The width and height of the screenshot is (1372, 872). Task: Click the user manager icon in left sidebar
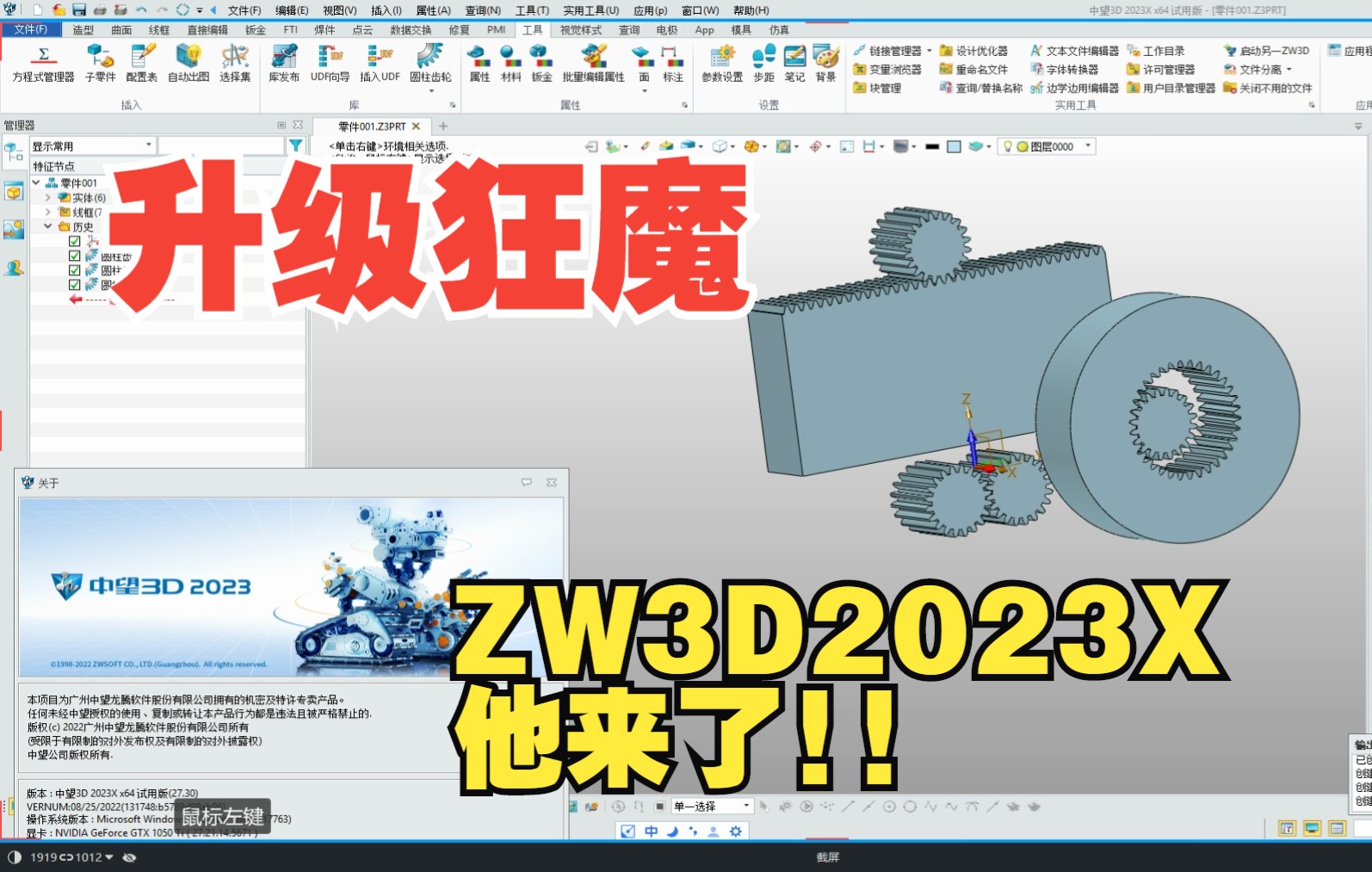(x=14, y=268)
